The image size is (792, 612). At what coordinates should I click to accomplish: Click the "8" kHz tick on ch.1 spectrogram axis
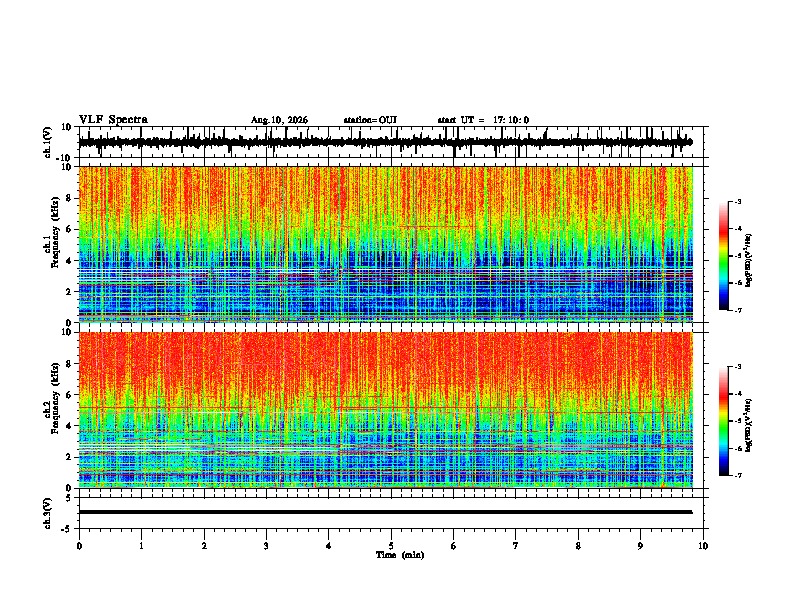[69, 198]
